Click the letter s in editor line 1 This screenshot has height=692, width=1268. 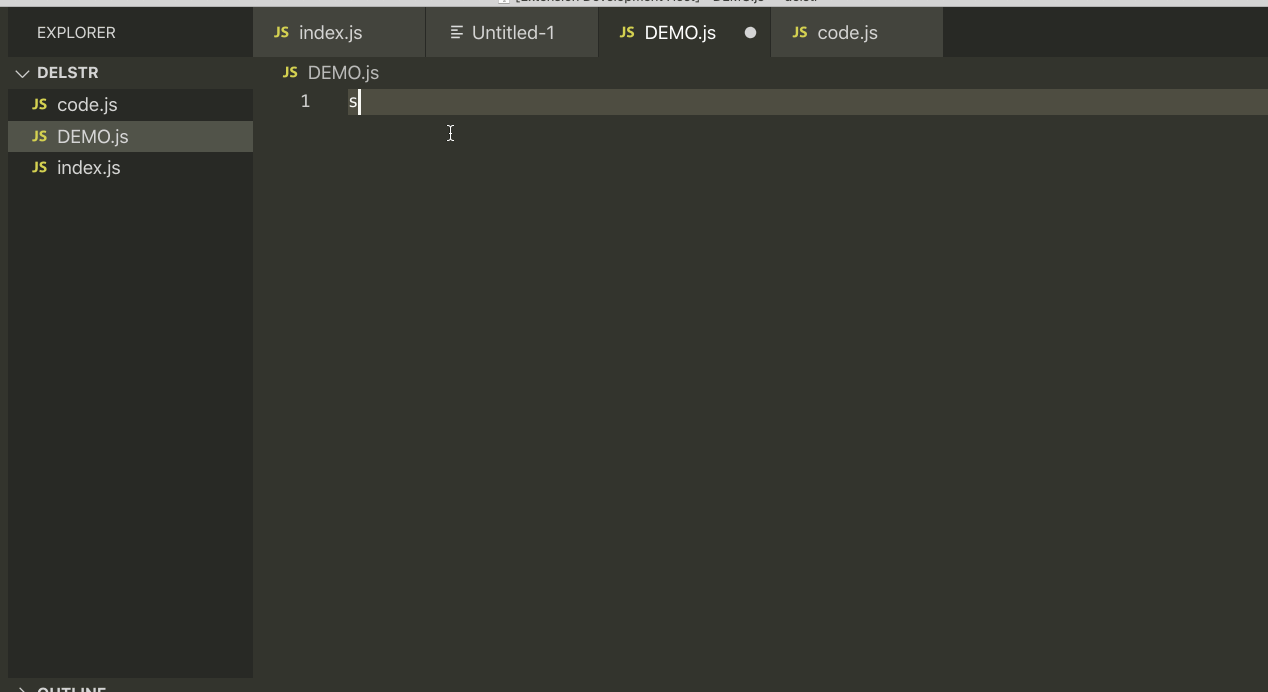click(x=353, y=102)
